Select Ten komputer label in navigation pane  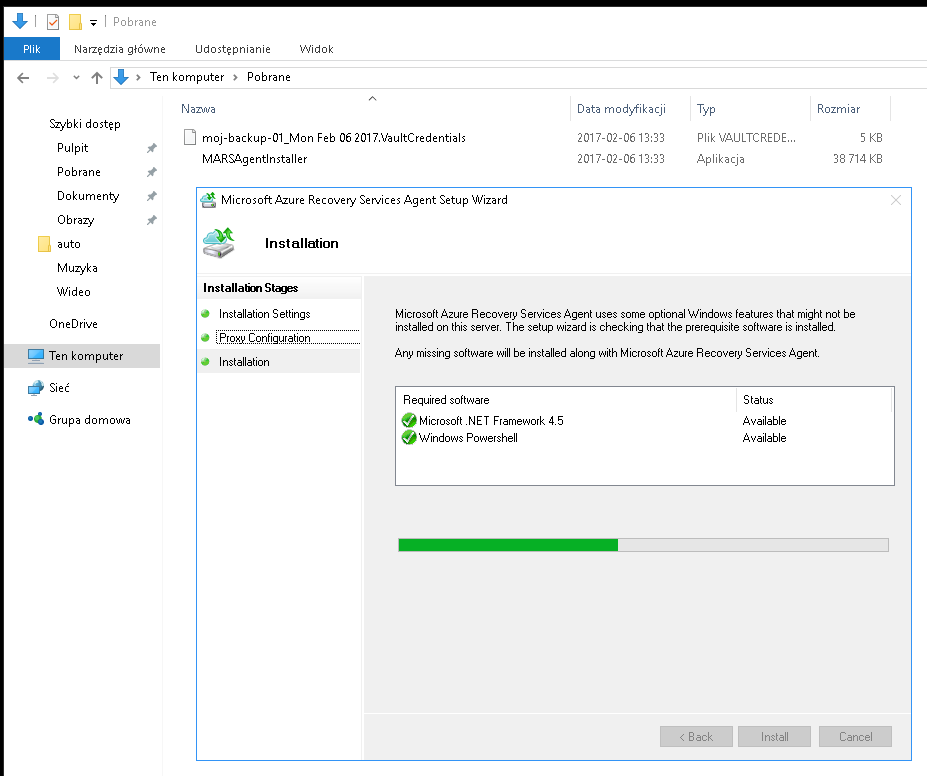tap(86, 356)
